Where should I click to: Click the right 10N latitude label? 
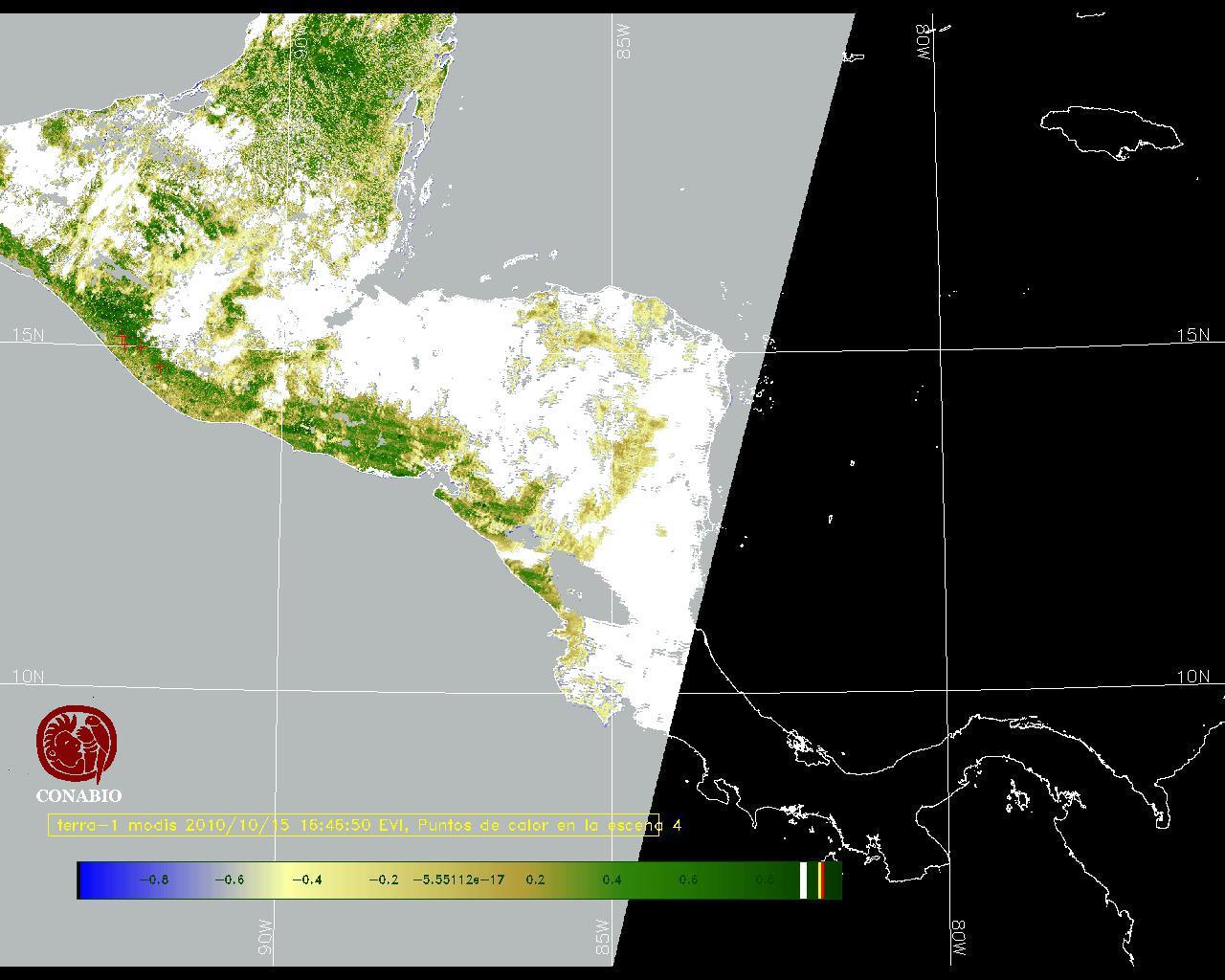[1192, 677]
